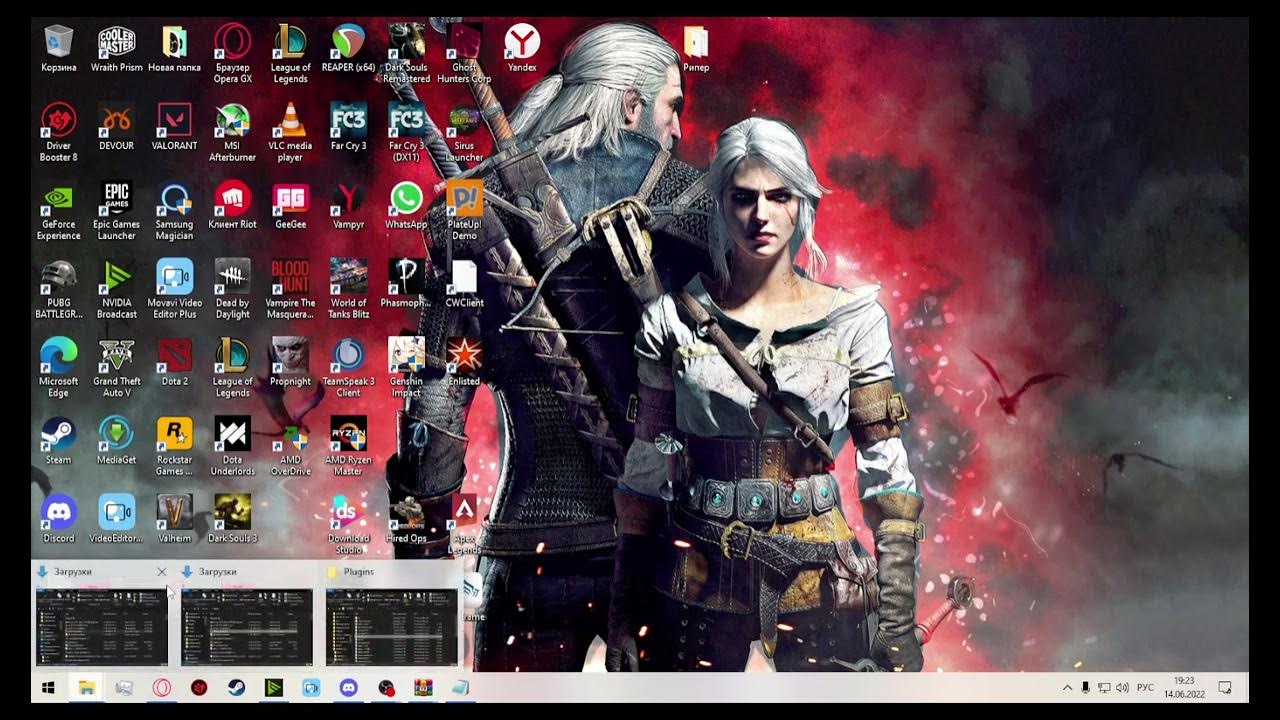Open the volume speaker tray icon

(x=1122, y=688)
